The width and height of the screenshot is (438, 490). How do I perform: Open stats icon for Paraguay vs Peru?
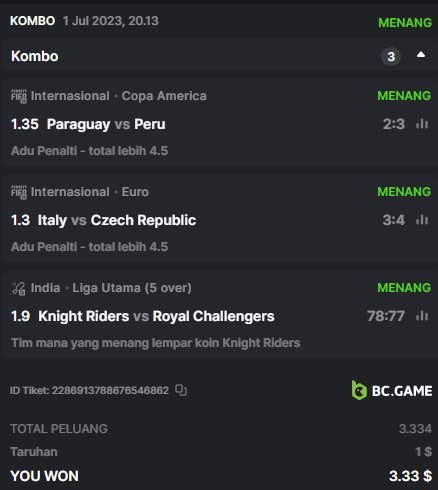pos(422,124)
